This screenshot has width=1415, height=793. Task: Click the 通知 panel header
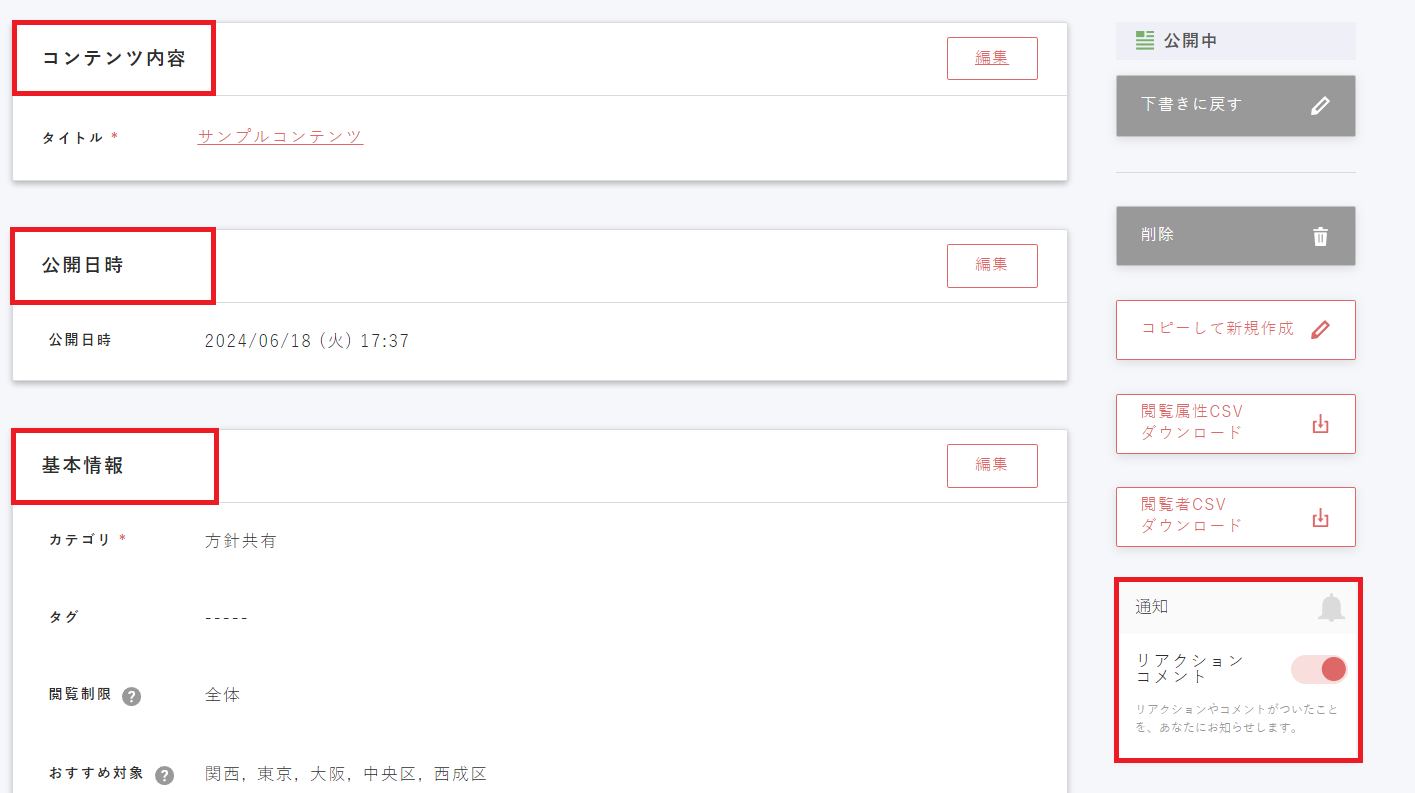click(x=1237, y=607)
